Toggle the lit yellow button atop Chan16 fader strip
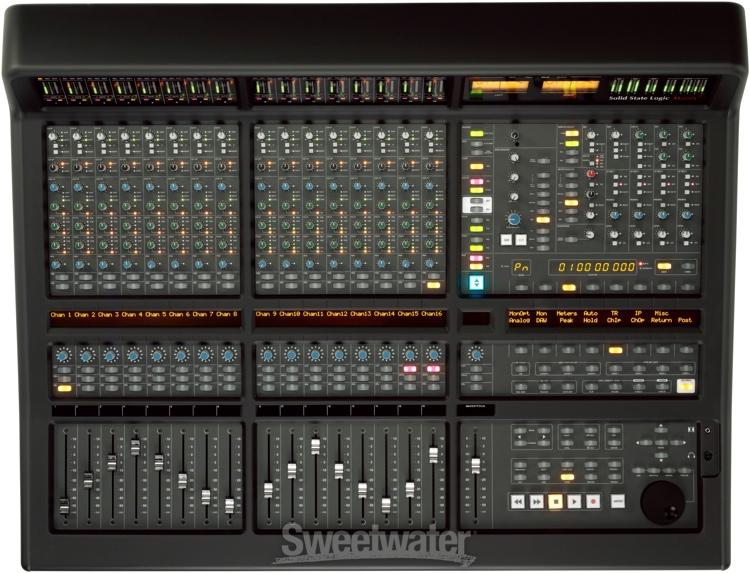The height and width of the screenshot is (573, 750). [433, 285]
